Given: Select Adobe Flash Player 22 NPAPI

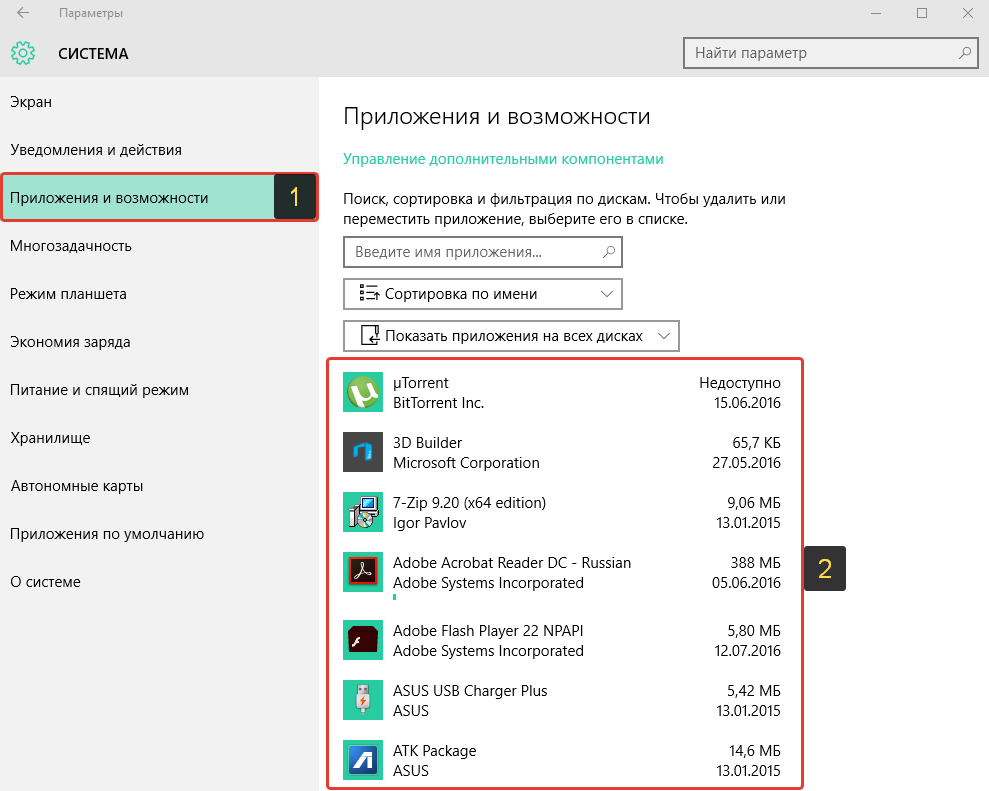Looking at the screenshot, I should coord(488,631).
